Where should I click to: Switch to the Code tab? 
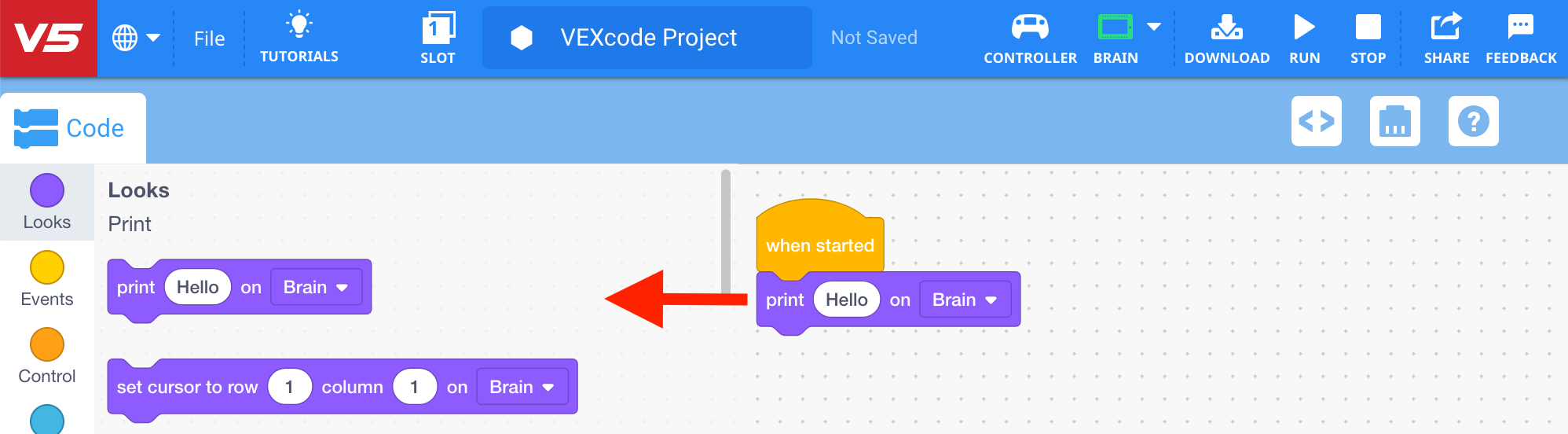point(72,128)
